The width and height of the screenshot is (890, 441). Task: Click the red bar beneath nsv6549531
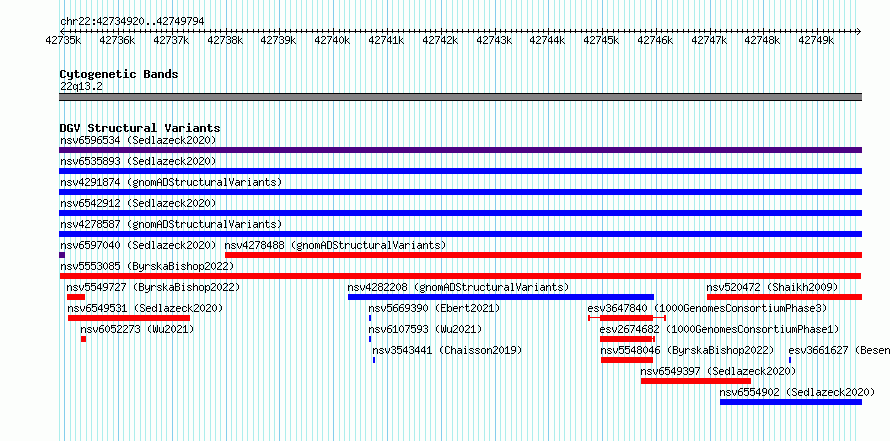[x=129, y=318]
